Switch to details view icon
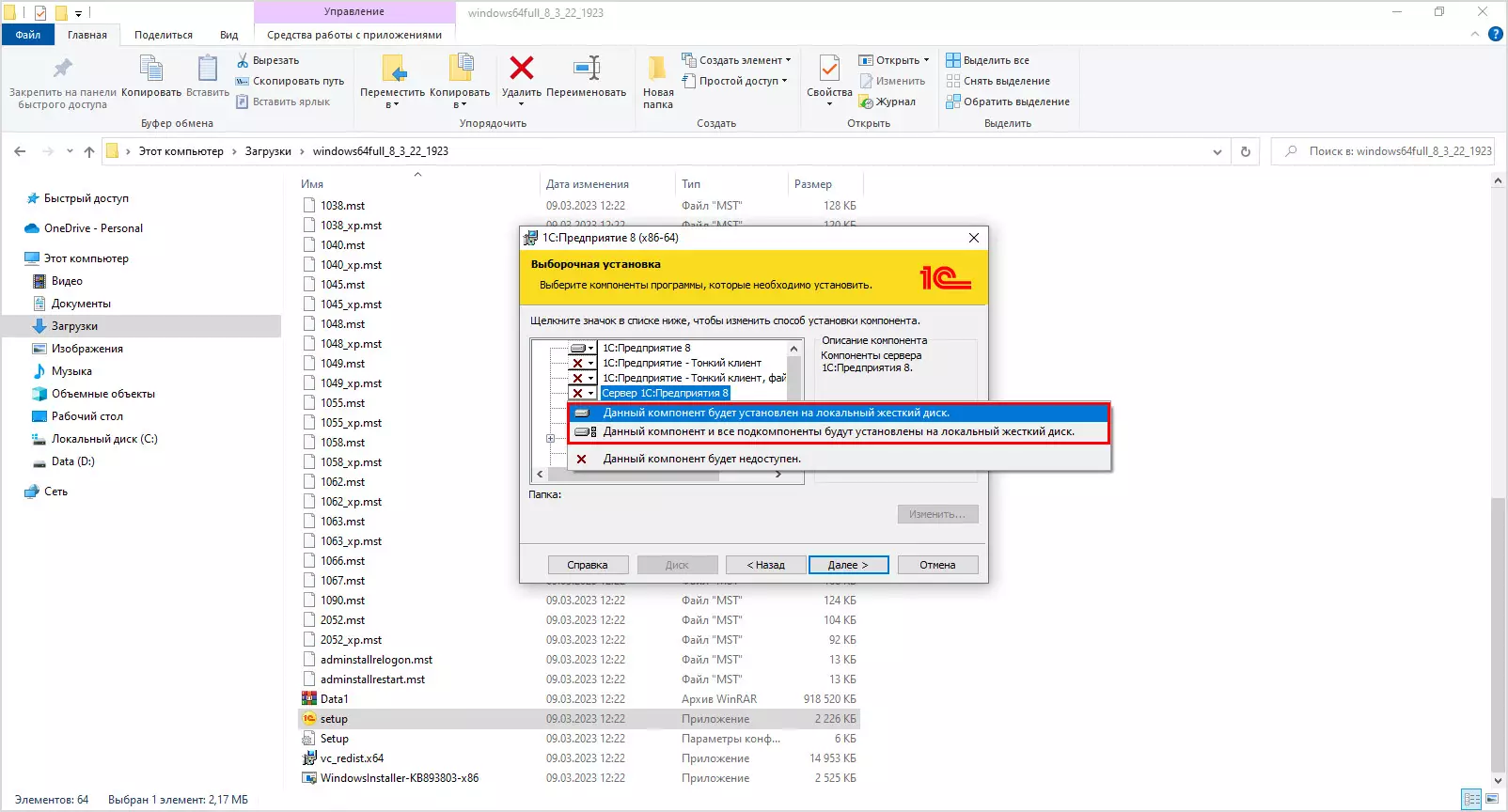 pos(1472,800)
